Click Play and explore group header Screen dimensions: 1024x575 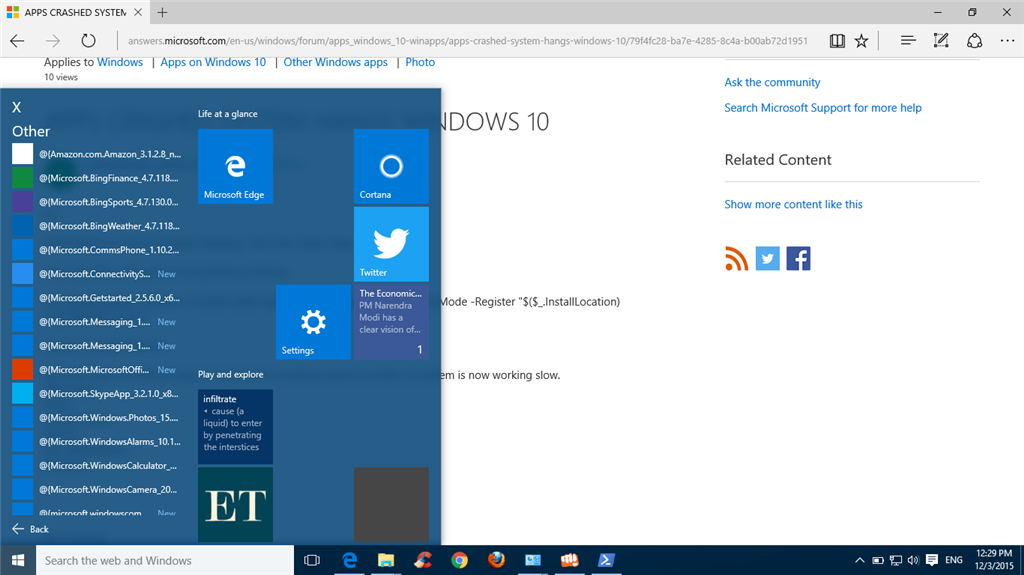click(x=231, y=374)
